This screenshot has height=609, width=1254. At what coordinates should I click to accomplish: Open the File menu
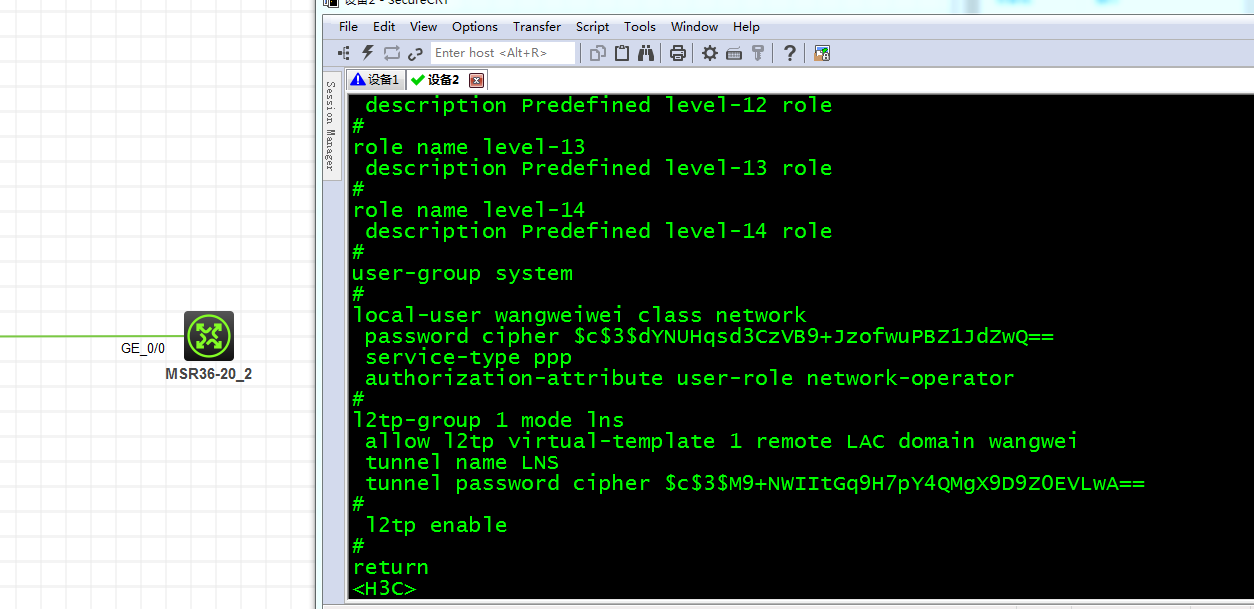point(348,27)
